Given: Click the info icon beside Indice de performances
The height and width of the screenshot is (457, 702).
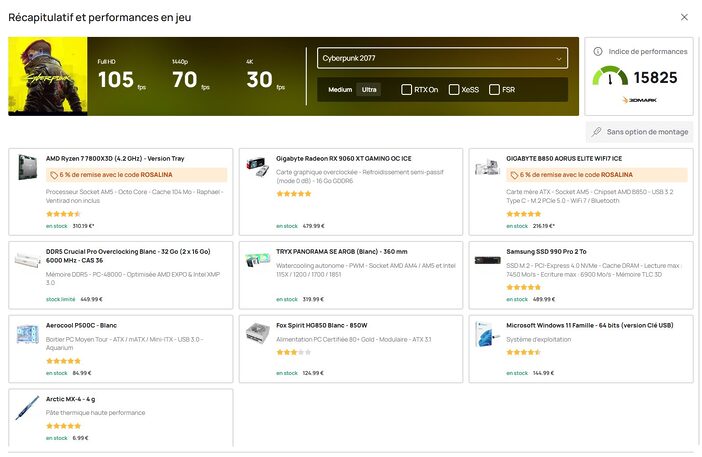Looking at the screenshot, I should point(598,51).
